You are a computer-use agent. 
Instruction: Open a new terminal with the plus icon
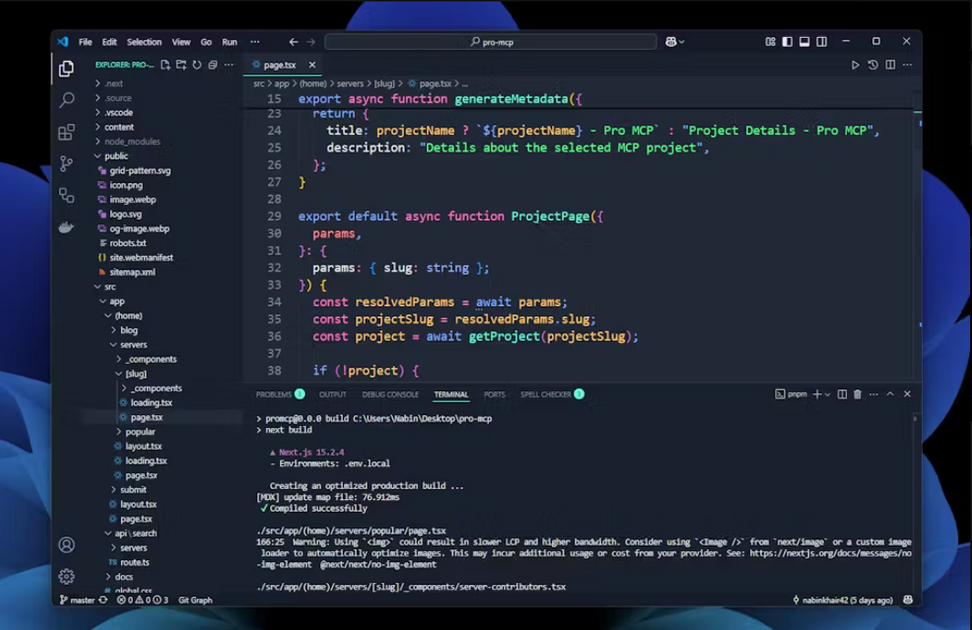click(817, 394)
